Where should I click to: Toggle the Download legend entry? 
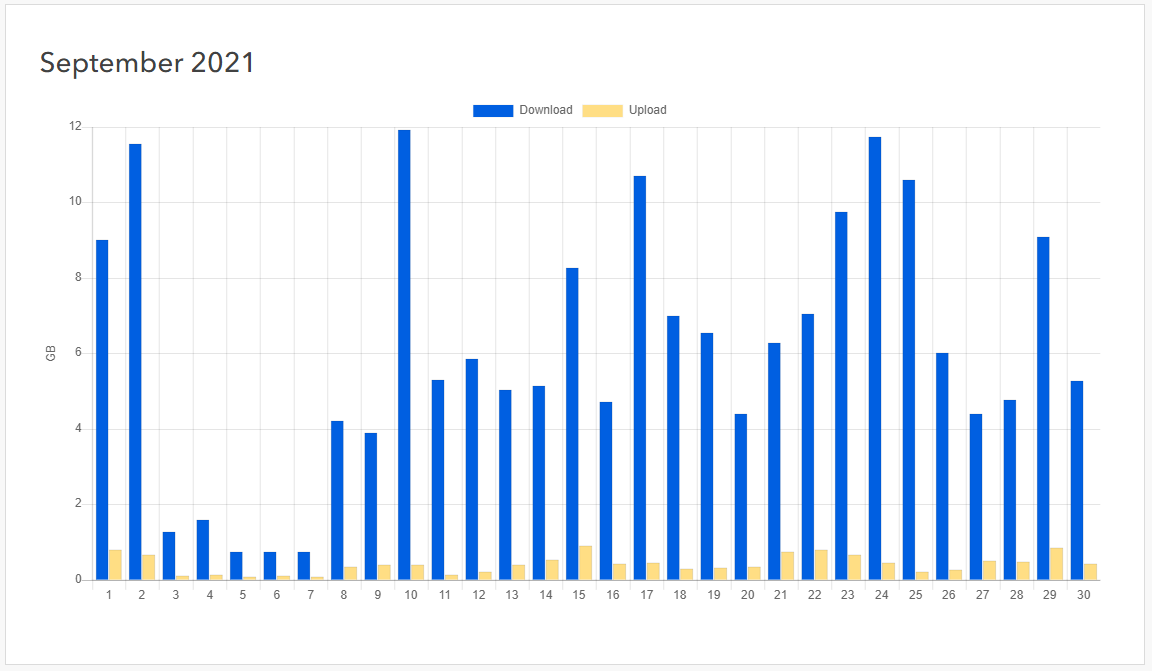522,110
